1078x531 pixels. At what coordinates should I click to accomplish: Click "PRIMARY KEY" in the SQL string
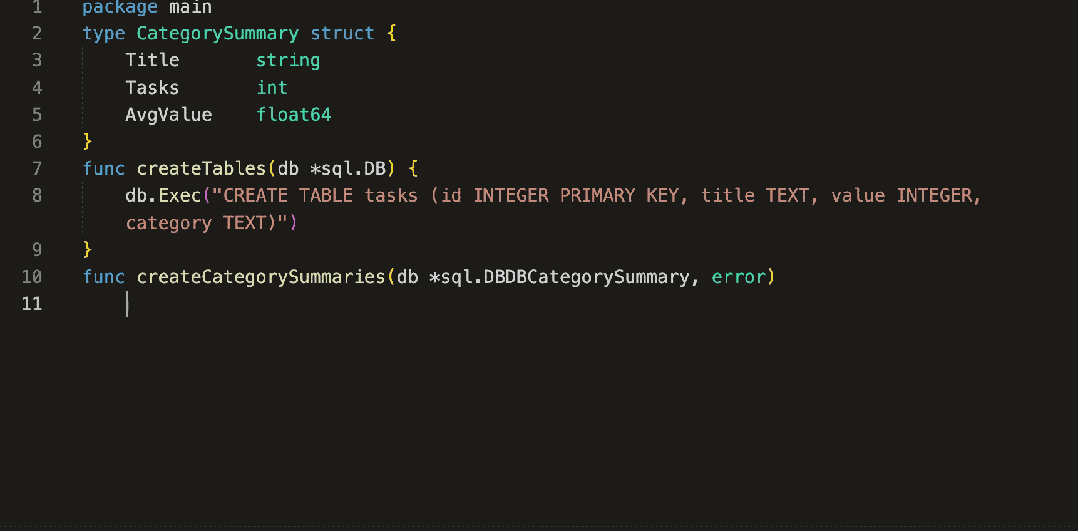point(619,196)
